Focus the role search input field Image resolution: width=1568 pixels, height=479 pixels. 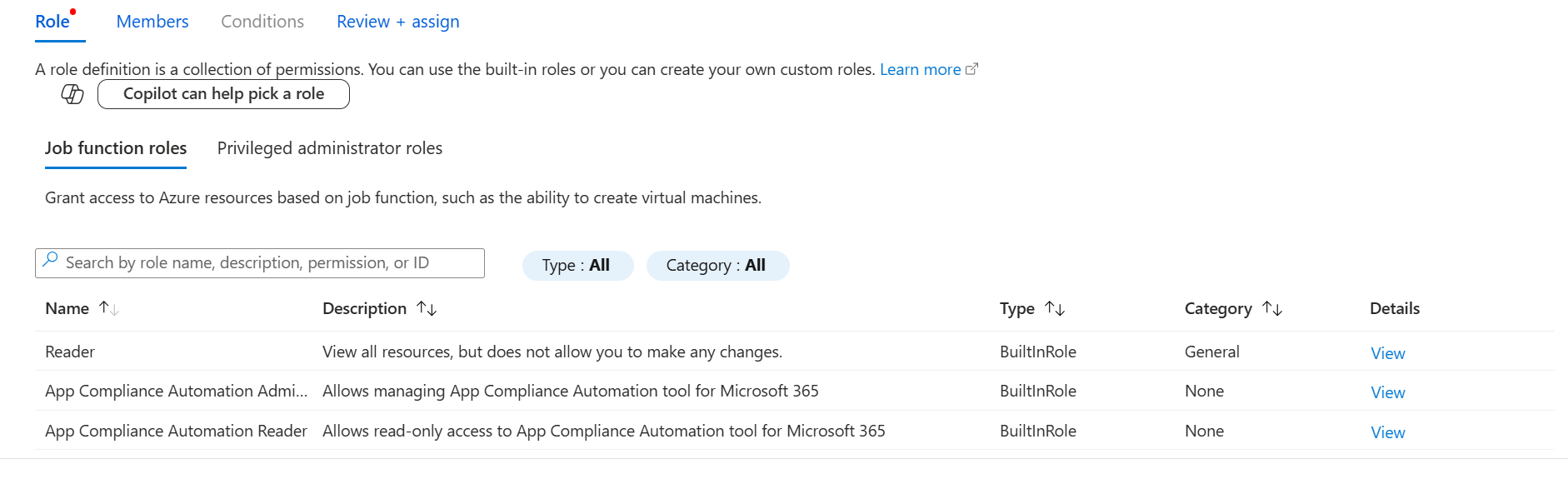[x=260, y=263]
